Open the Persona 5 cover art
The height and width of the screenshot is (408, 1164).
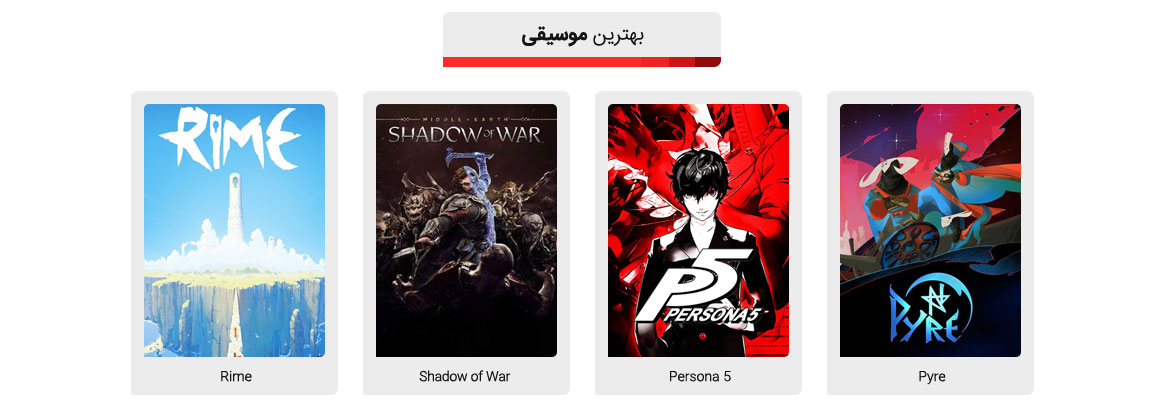pyautogui.click(x=698, y=230)
